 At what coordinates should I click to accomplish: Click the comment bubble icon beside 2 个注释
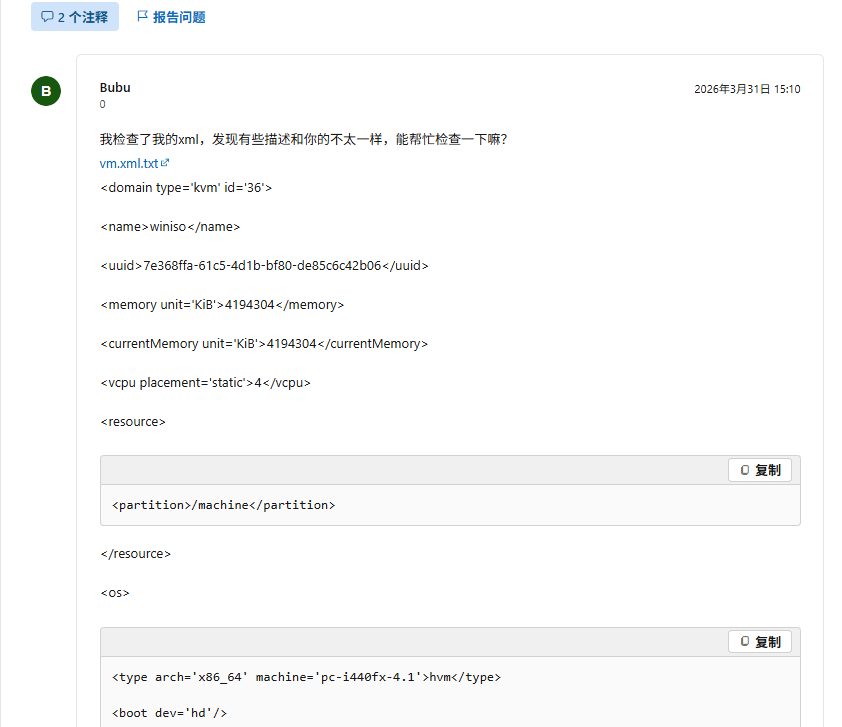(x=47, y=17)
